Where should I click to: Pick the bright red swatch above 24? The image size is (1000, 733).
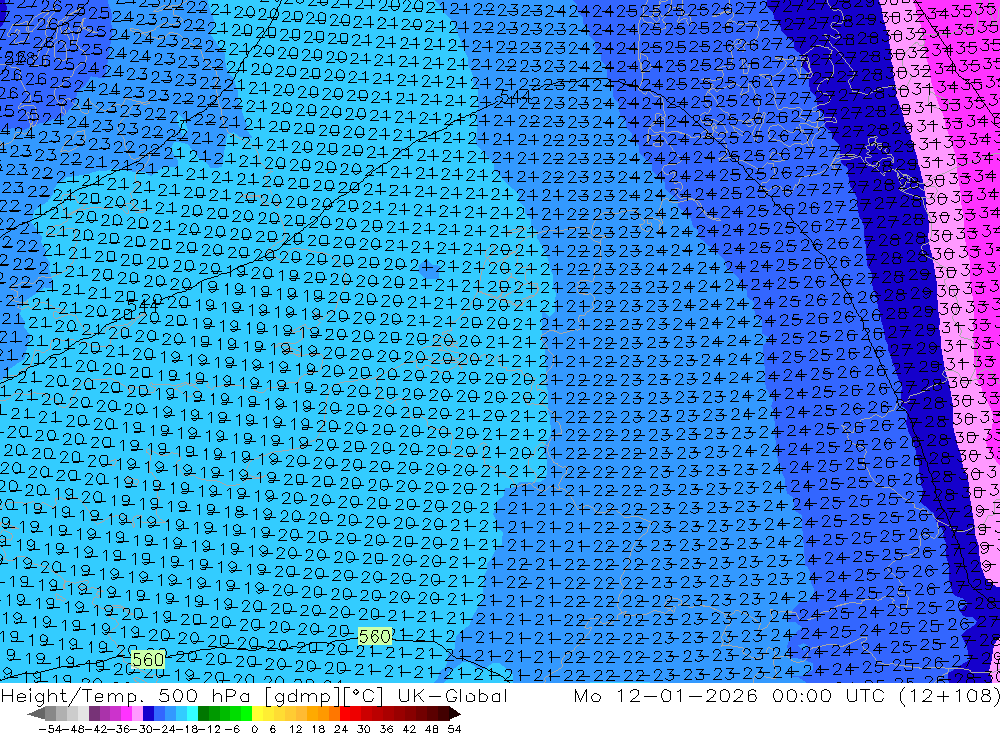345,713
